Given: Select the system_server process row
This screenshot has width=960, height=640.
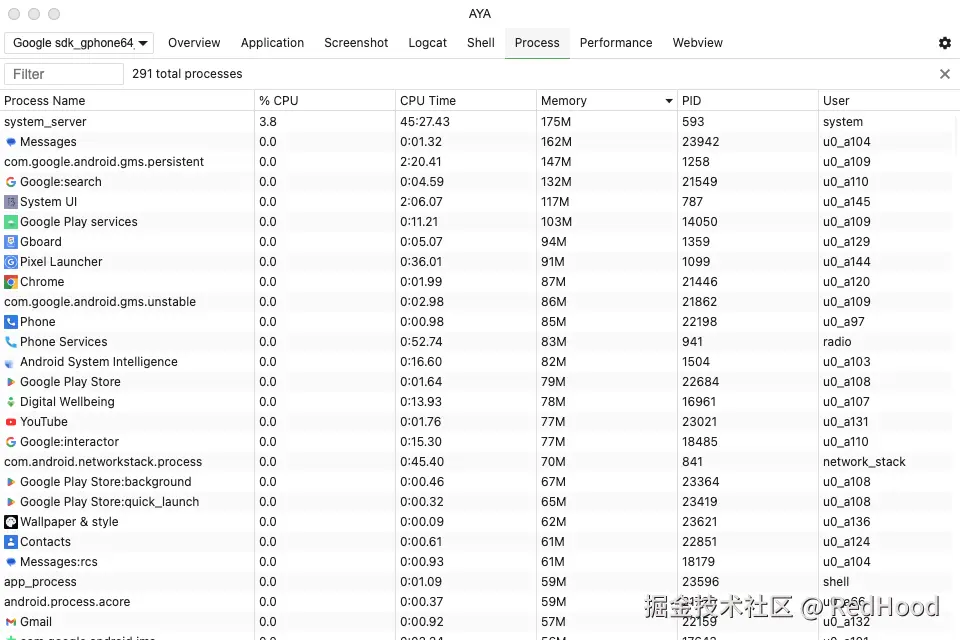Looking at the screenshot, I should (480, 122).
